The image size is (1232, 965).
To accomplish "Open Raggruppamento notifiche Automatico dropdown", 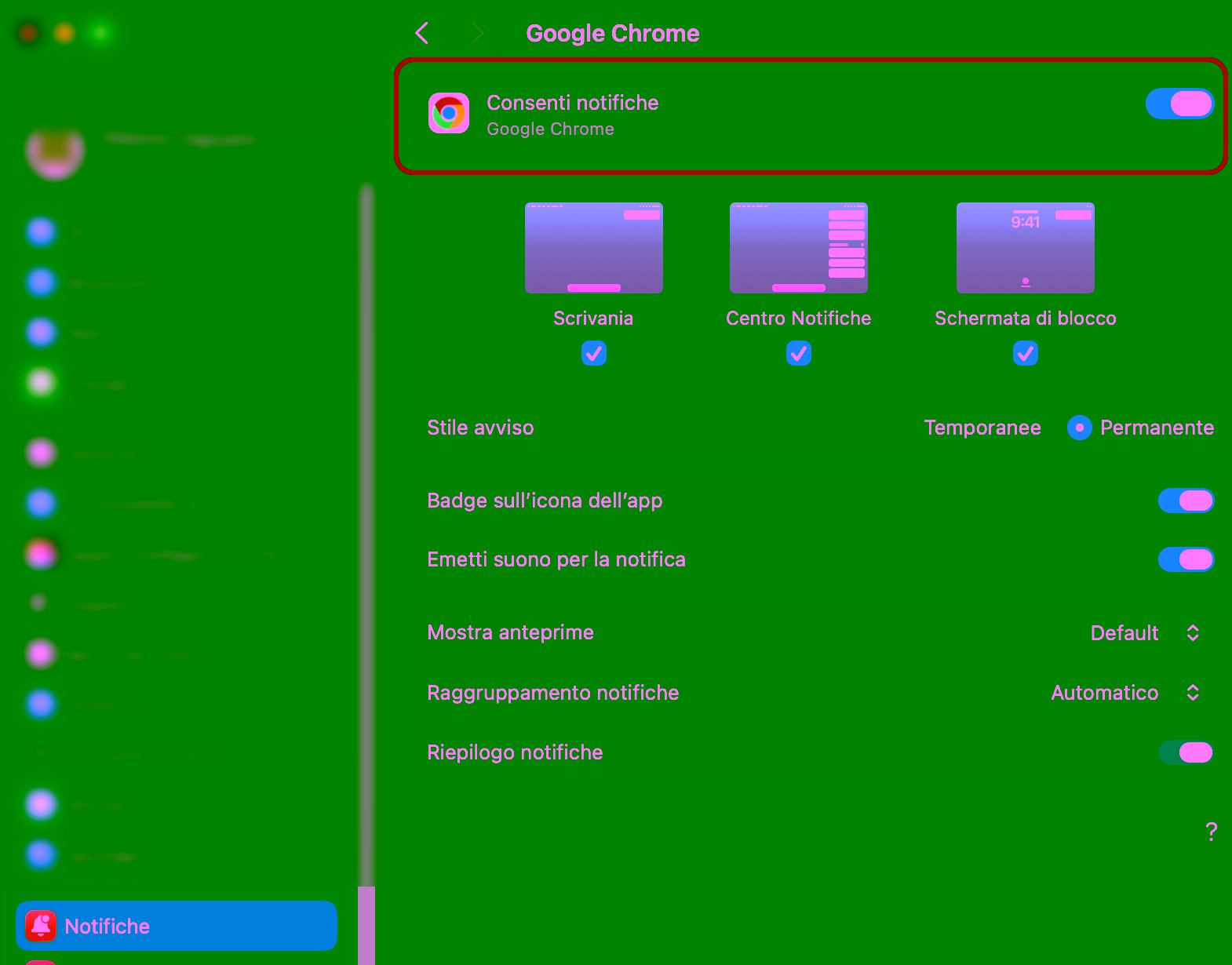I will click(x=1125, y=693).
